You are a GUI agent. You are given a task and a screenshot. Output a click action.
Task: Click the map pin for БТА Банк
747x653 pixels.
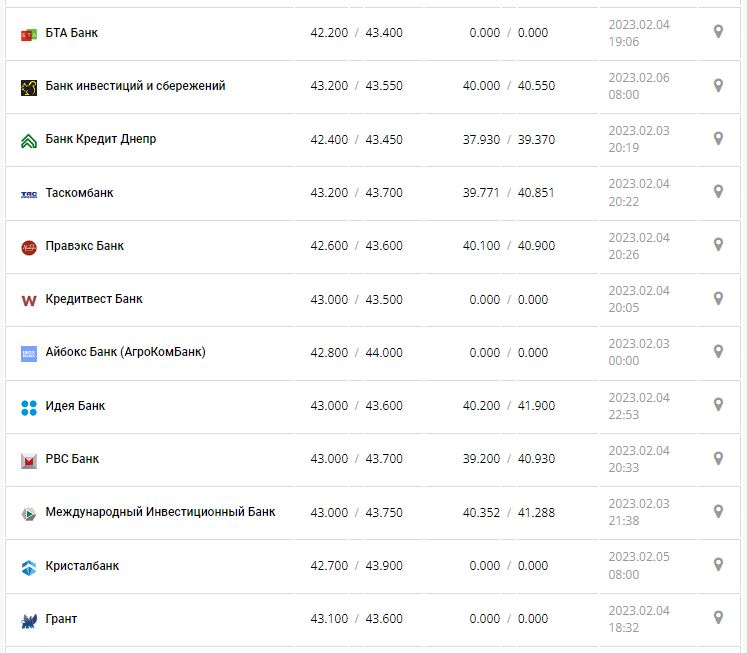click(x=718, y=32)
